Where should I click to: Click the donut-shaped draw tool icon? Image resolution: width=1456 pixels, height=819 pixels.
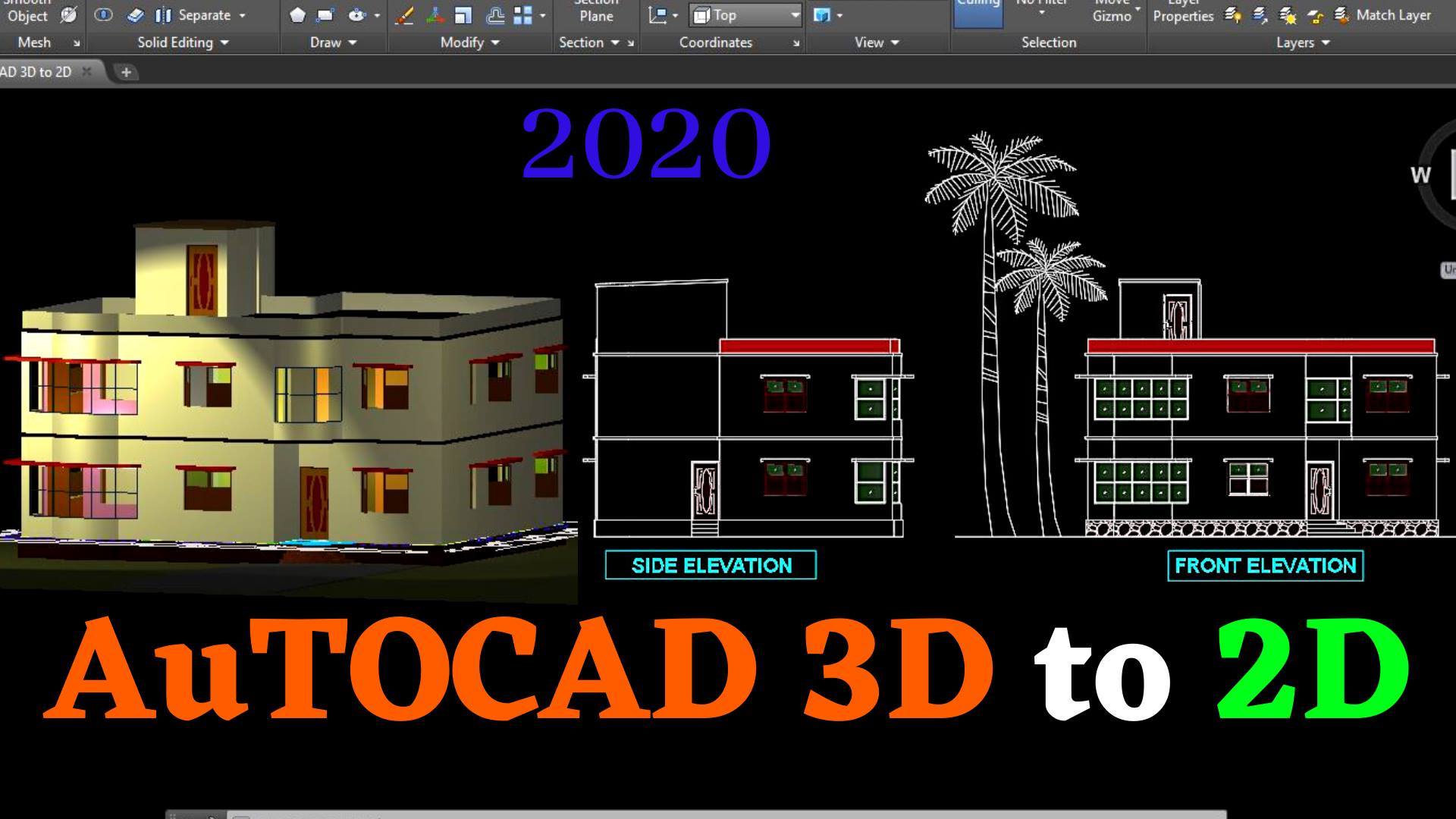click(357, 14)
